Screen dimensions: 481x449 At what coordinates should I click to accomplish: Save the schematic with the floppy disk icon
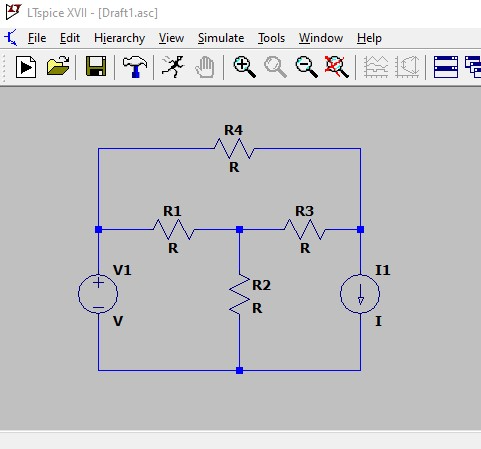(96, 66)
